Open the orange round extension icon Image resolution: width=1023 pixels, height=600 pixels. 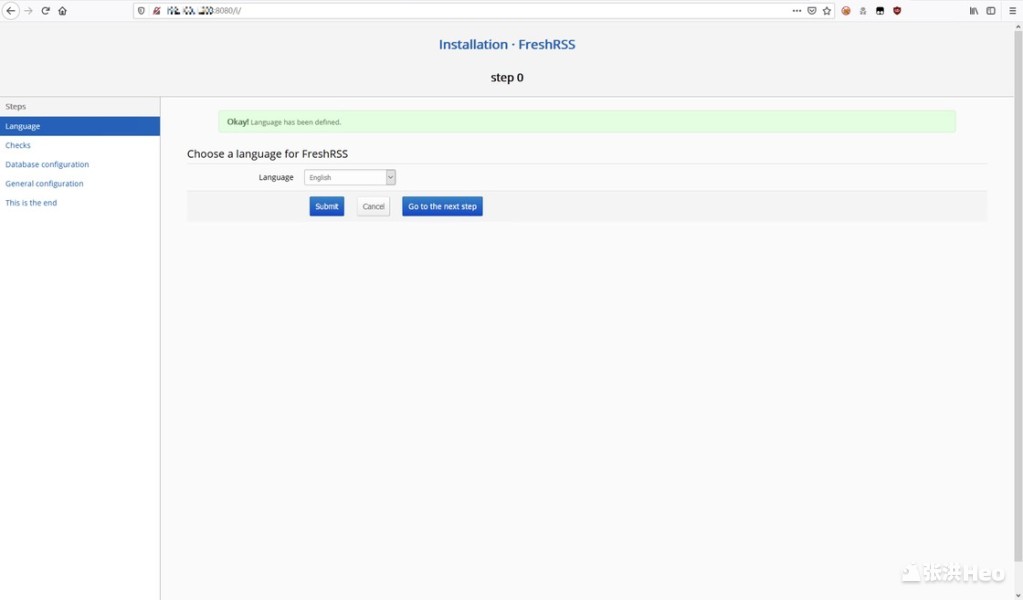(846, 10)
